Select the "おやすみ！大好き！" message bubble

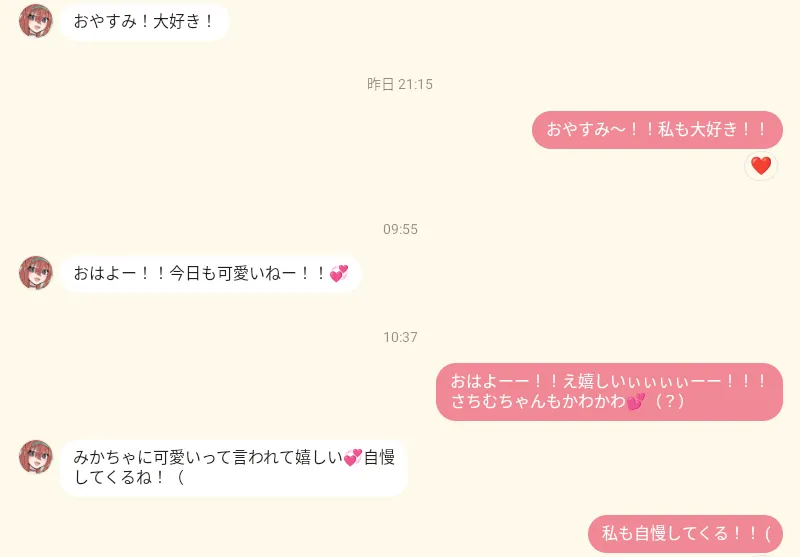point(144,21)
